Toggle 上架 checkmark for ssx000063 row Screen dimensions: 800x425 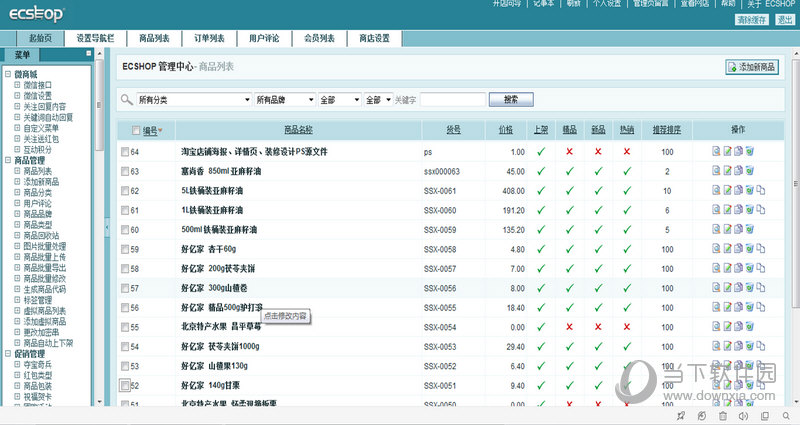pos(541,171)
